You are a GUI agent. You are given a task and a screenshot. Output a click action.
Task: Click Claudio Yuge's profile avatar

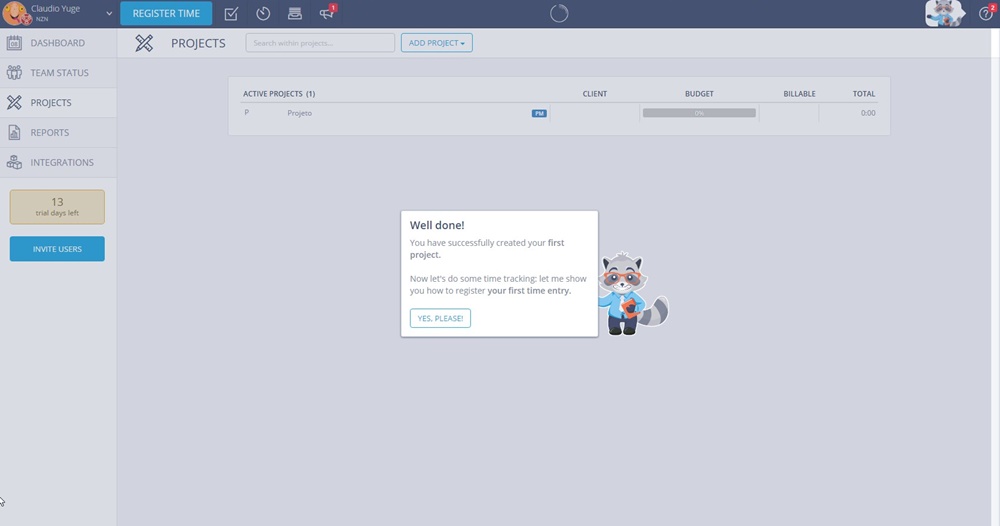(x=15, y=14)
